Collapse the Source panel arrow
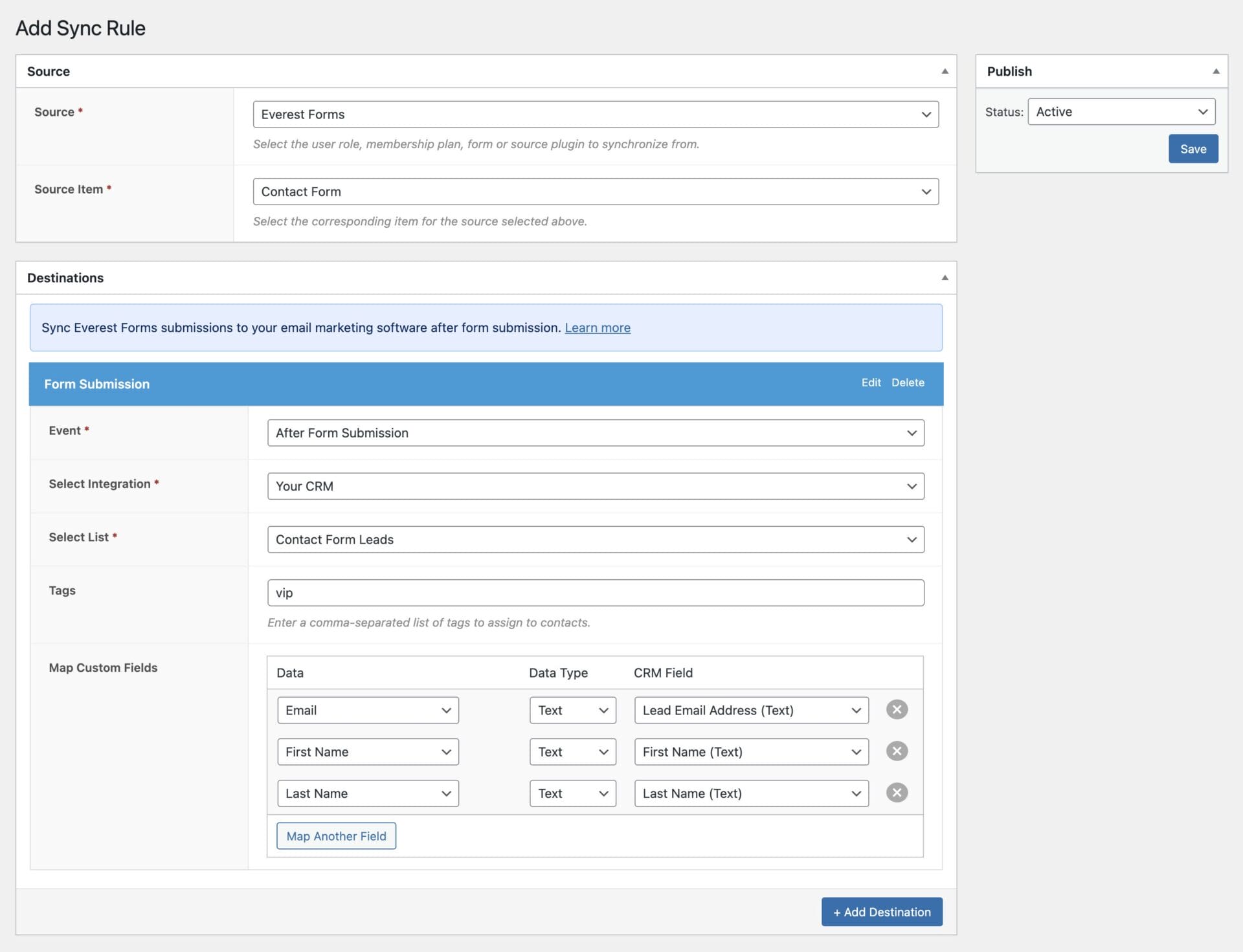1243x952 pixels. [x=945, y=71]
